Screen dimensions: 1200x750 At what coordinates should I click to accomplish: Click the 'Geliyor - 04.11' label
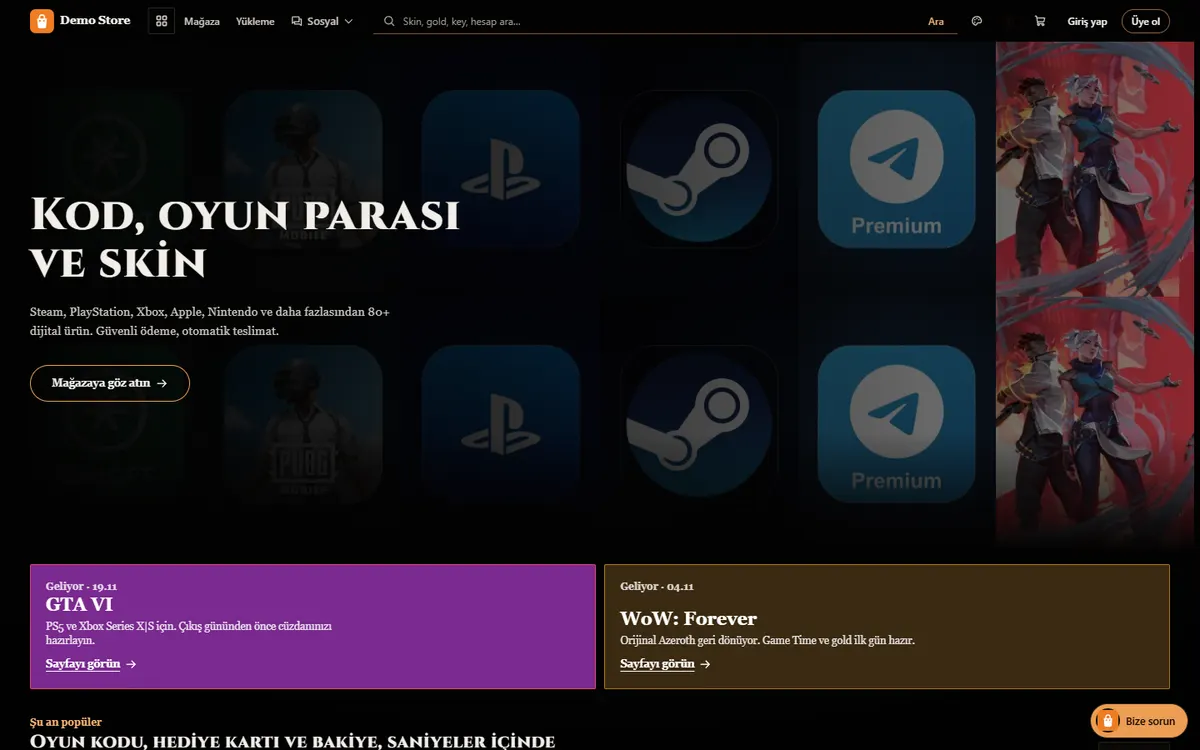pyautogui.click(x=657, y=586)
